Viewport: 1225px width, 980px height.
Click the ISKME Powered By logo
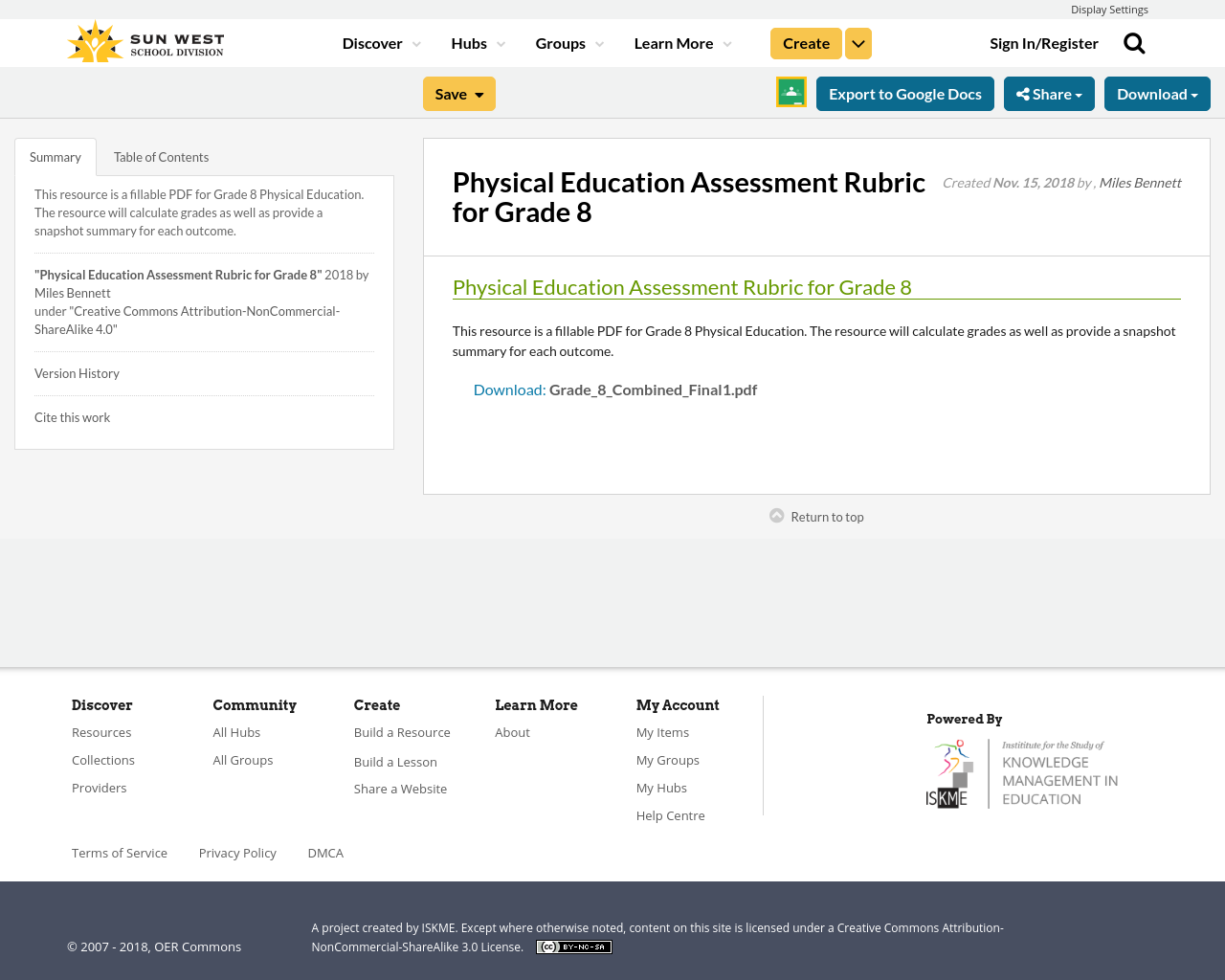(1022, 770)
